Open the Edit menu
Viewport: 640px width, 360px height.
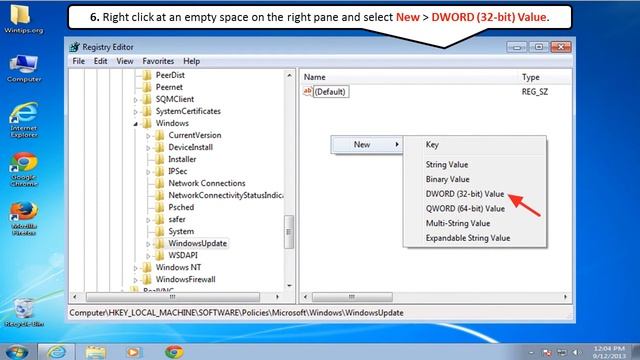[x=100, y=61]
